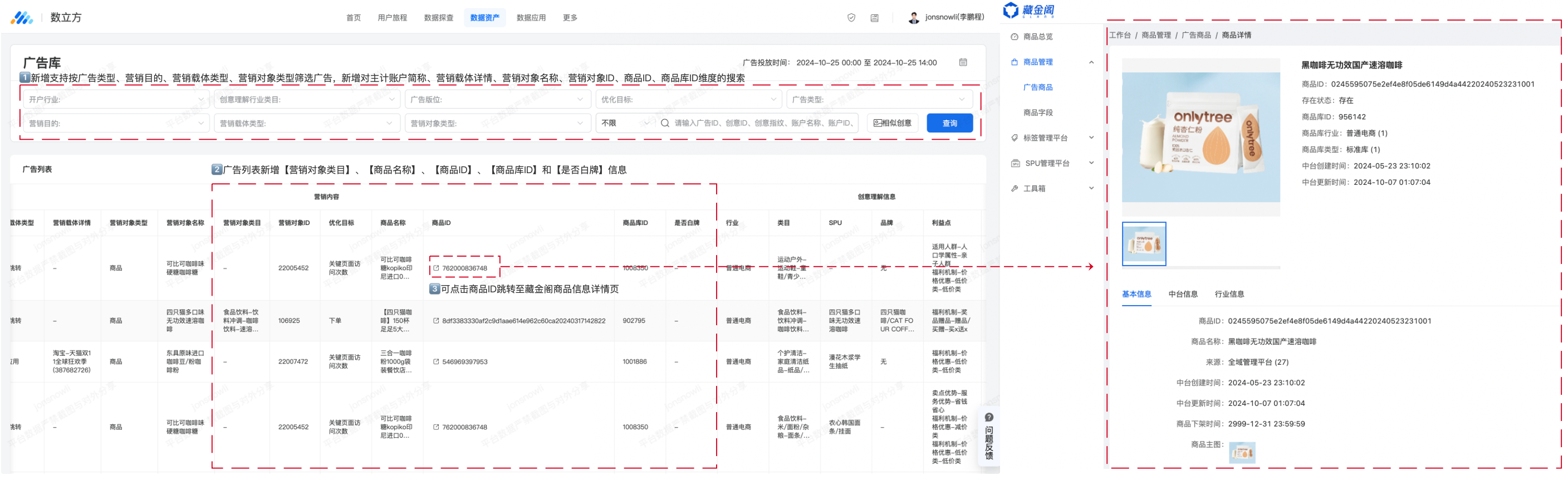Expand the 工具箱 sidebar section
1568x480 pixels.
click(1091, 189)
